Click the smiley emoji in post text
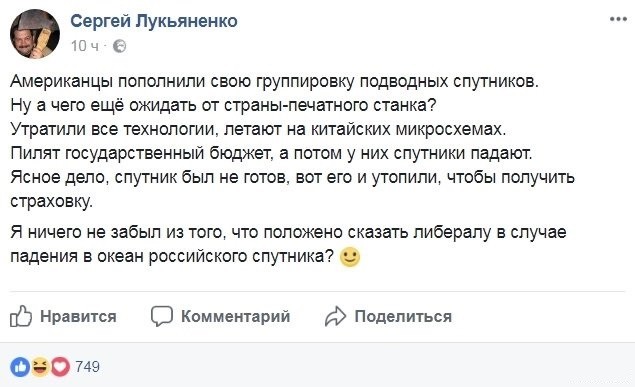 (350, 257)
